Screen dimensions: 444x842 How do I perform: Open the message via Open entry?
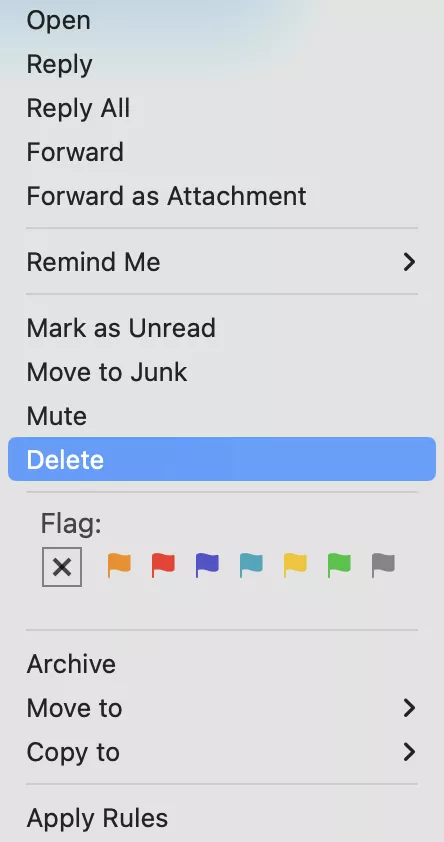tap(222, 21)
